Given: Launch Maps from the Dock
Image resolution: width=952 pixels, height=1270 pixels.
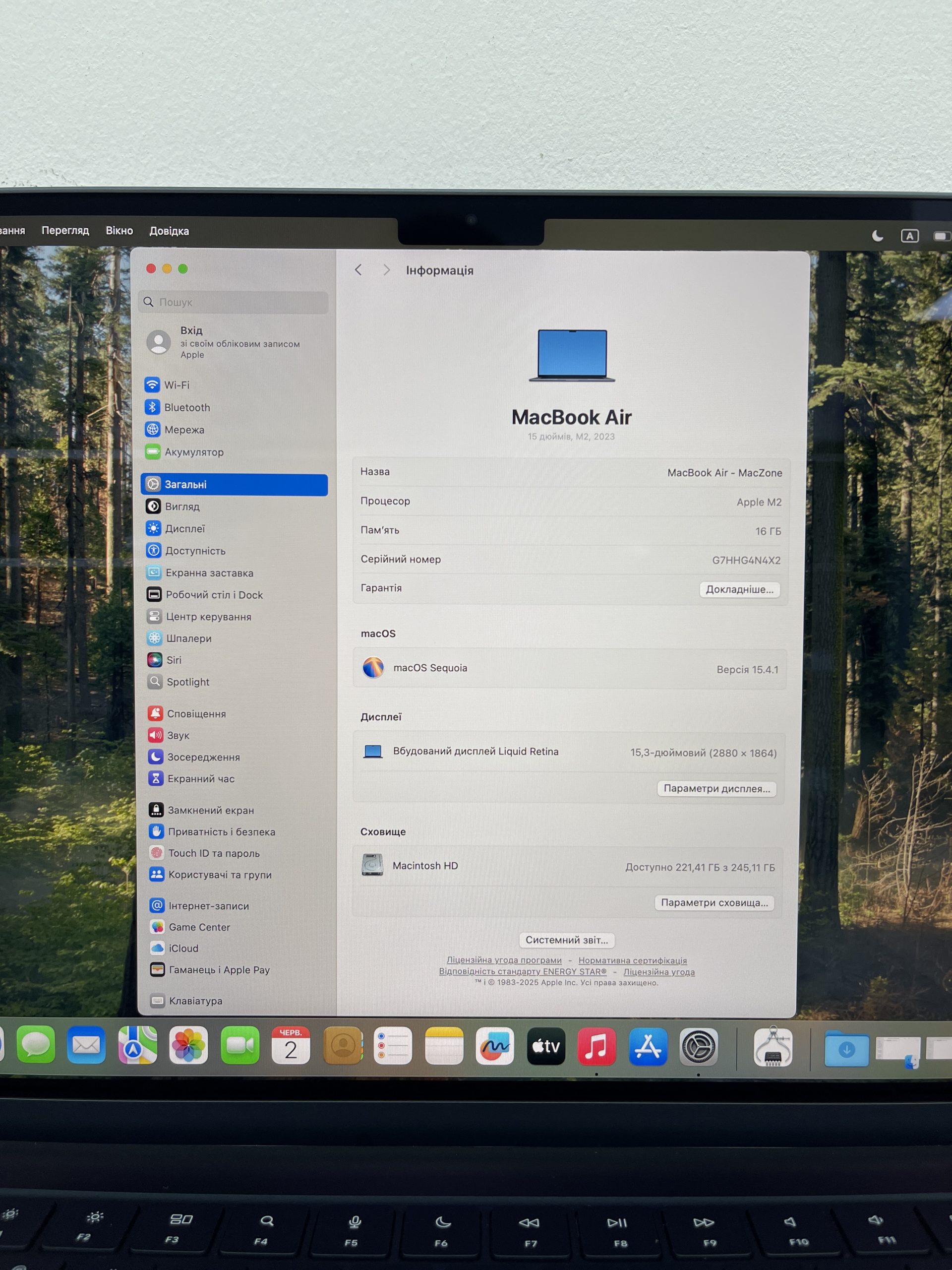Looking at the screenshot, I should pos(137,1045).
